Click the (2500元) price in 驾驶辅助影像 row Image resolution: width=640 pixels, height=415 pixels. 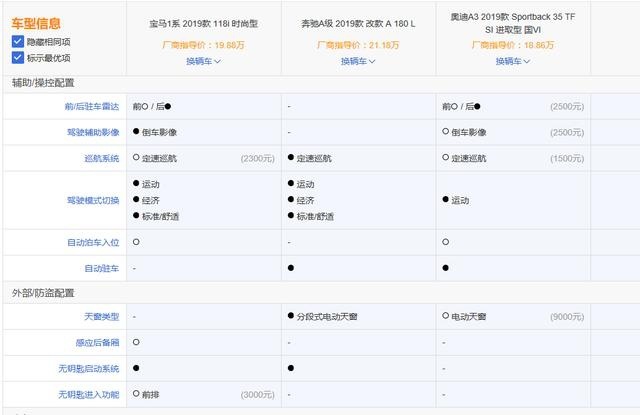pyautogui.click(x=567, y=132)
